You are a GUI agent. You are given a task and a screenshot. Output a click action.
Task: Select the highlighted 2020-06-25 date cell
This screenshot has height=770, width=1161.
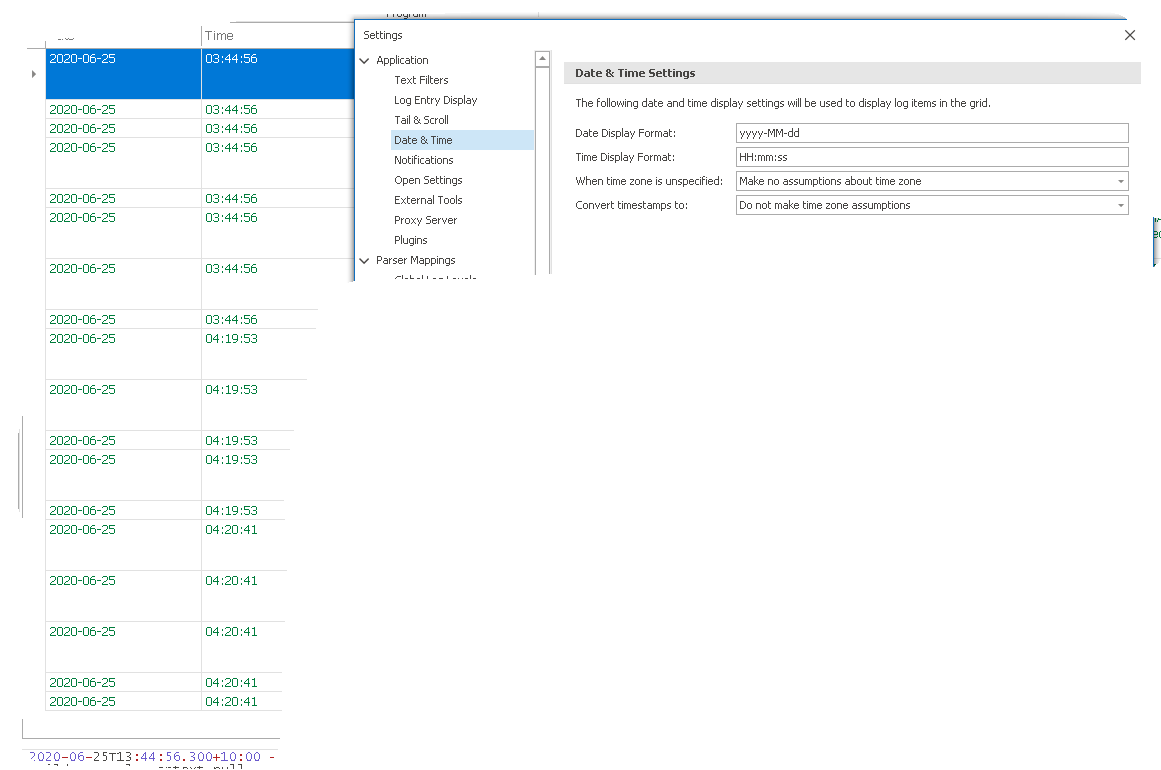[123, 73]
